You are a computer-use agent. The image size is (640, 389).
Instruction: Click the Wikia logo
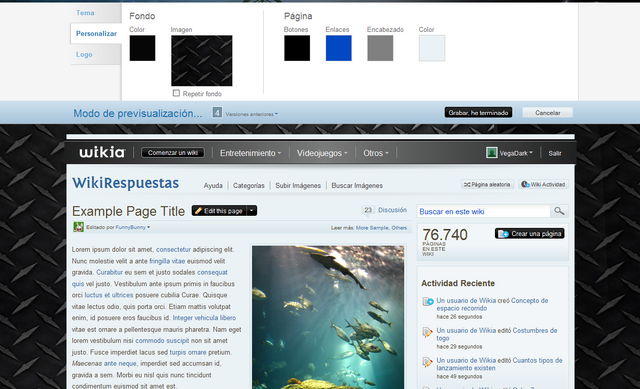(102, 152)
